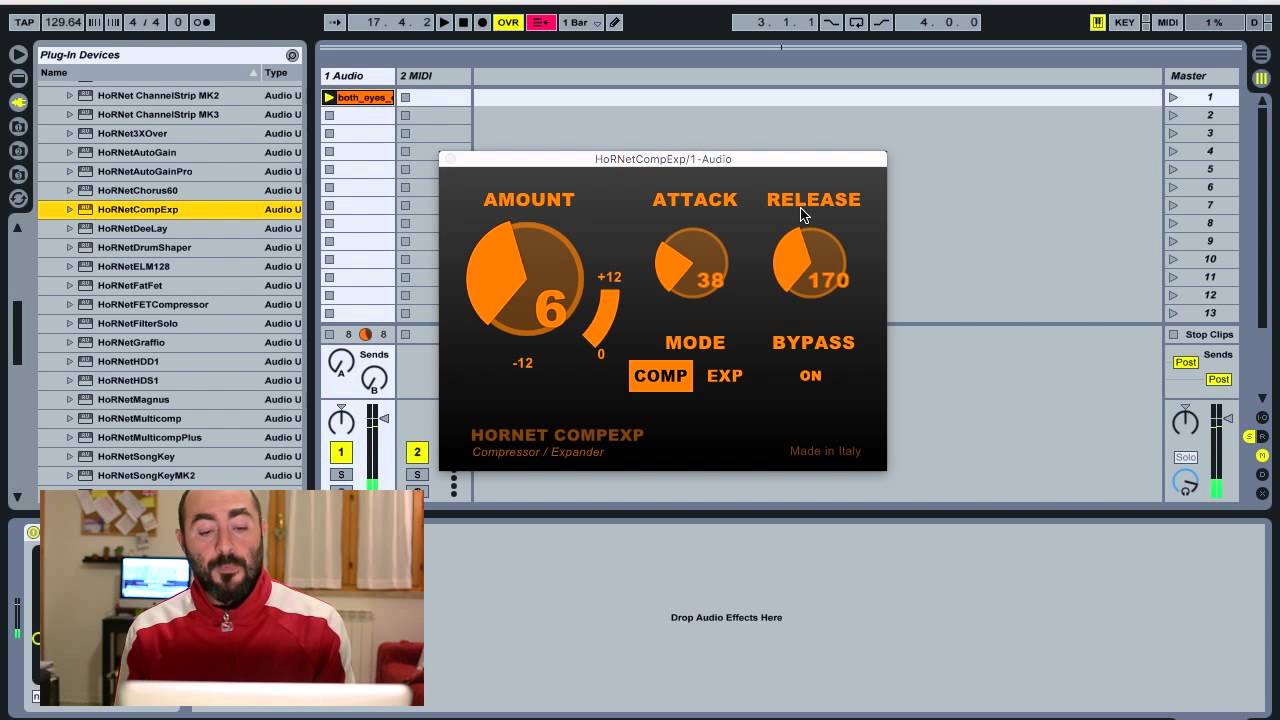1280x720 pixels.
Task: Toggle the computer MIDI keyboard icon
Action: pos(1098,22)
